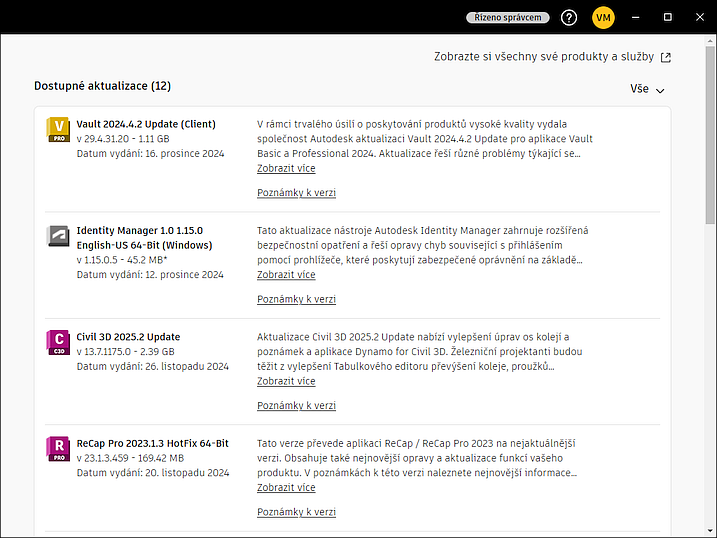This screenshot has width=717, height=538.
Task: Expand Identity Manager description with Zobrazit více
Action: pos(286,275)
